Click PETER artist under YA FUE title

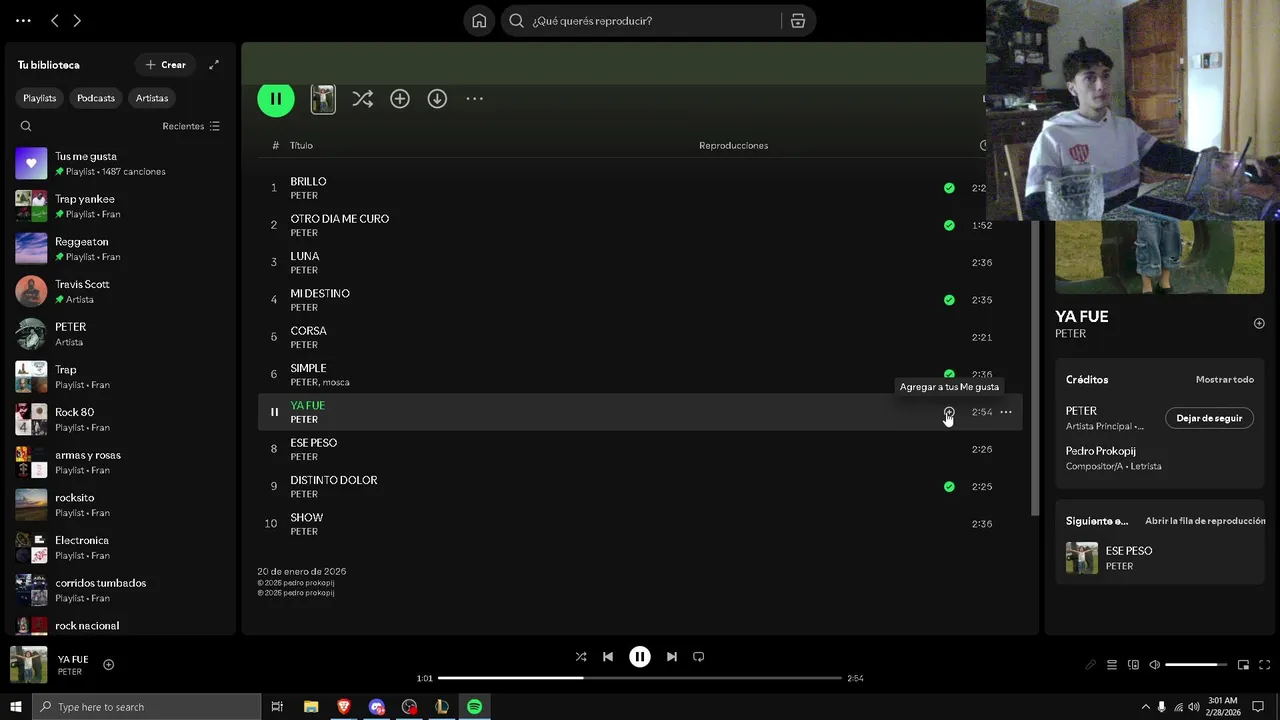1070,334
